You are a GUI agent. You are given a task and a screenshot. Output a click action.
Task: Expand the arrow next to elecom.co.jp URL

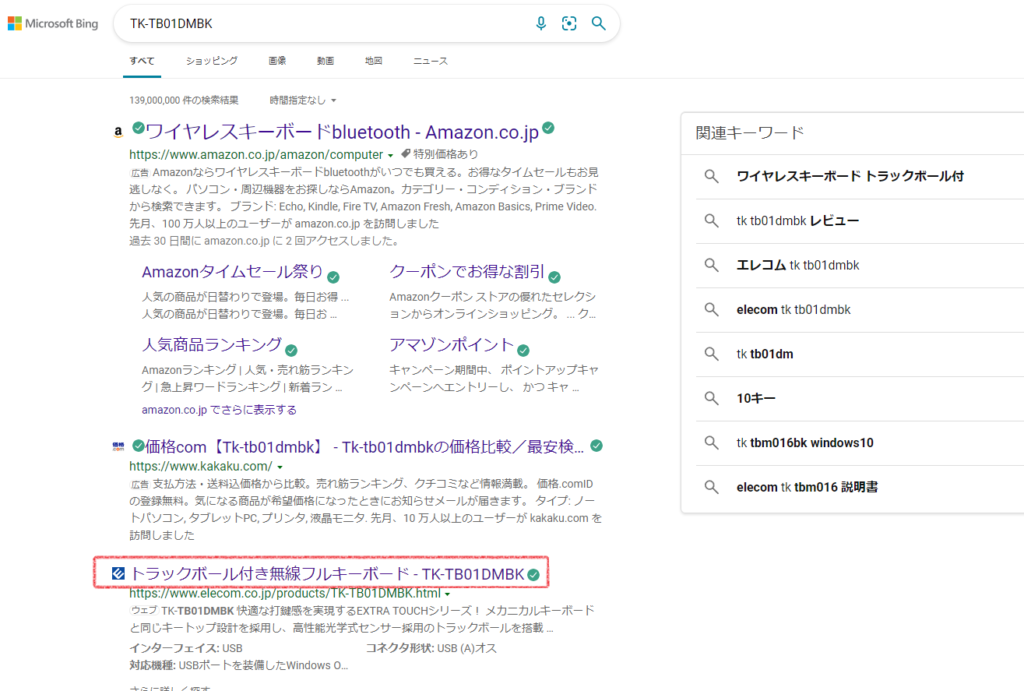(447, 594)
